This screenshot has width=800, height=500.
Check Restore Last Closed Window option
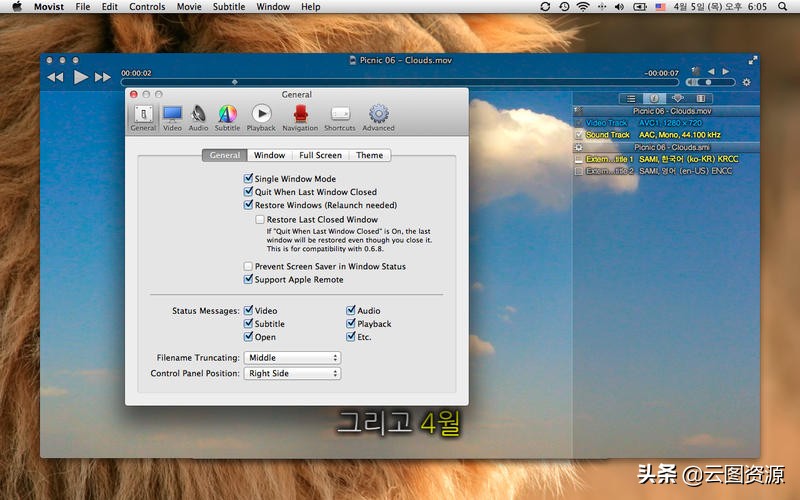[260, 220]
